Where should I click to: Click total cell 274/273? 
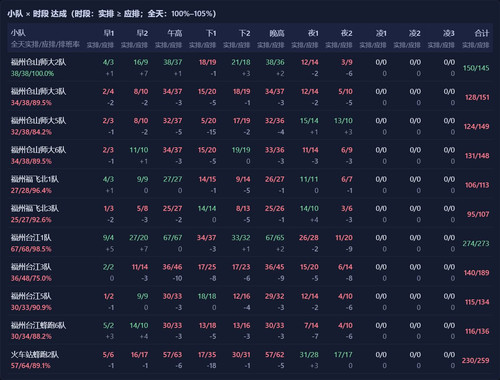click(x=476, y=244)
